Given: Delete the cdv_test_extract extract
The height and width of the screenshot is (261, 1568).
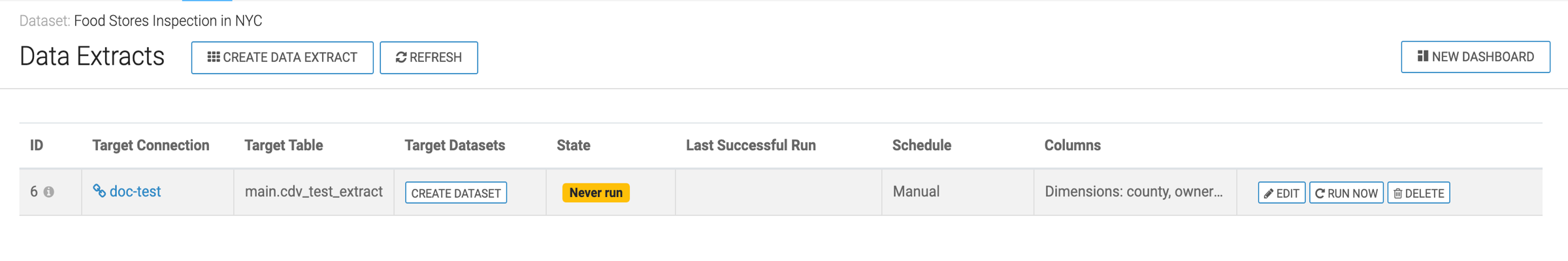Looking at the screenshot, I should (1418, 193).
